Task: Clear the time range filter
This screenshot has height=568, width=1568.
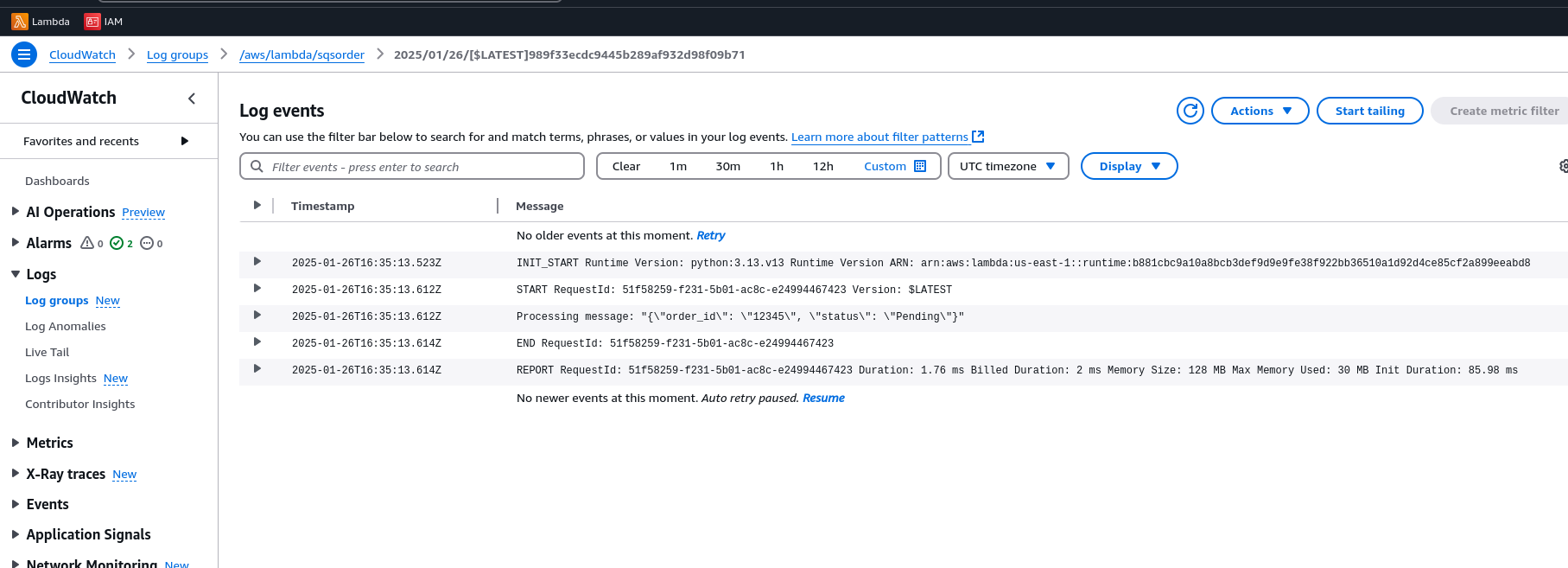Action: tap(626, 166)
